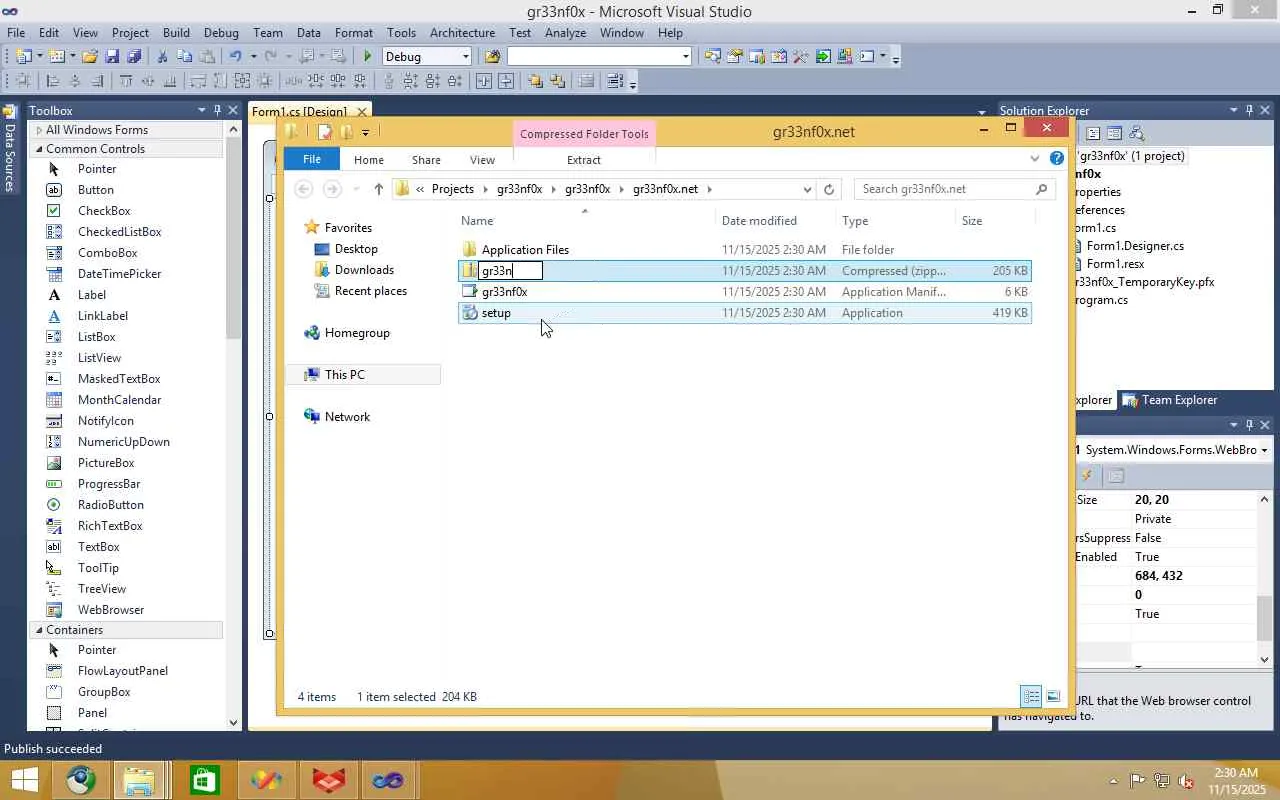
Task: Collapse the Containers toolbox group
Action: click(39, 630)
